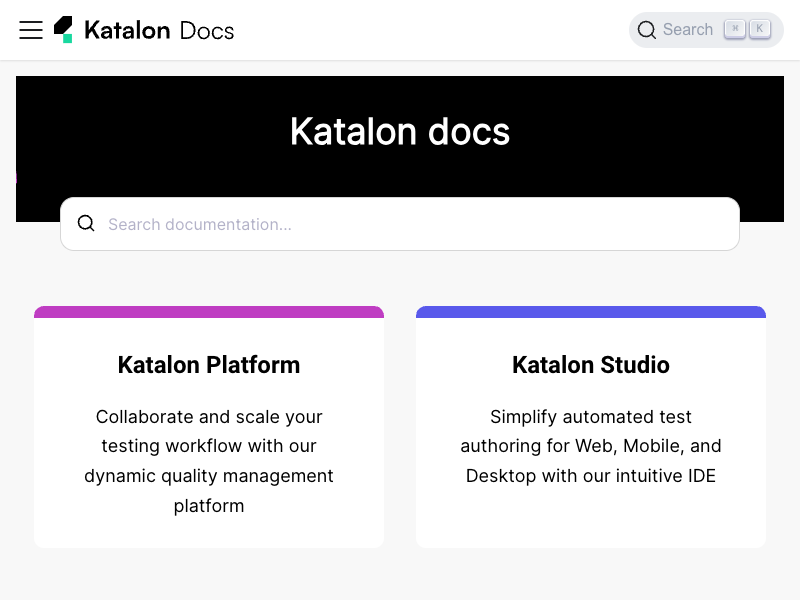
Task: Open the Katalon Studio card
Action: (x=591, y=427)
